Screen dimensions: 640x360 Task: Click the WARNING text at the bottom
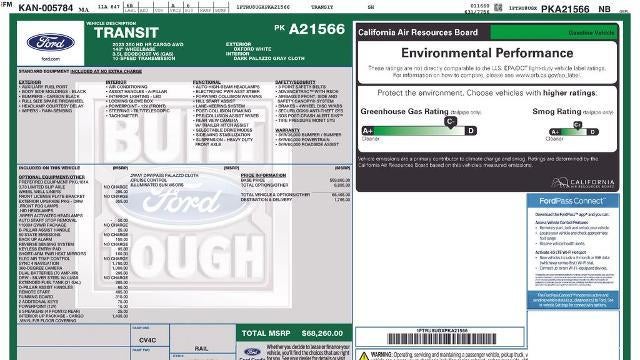[x=382, y=354]
